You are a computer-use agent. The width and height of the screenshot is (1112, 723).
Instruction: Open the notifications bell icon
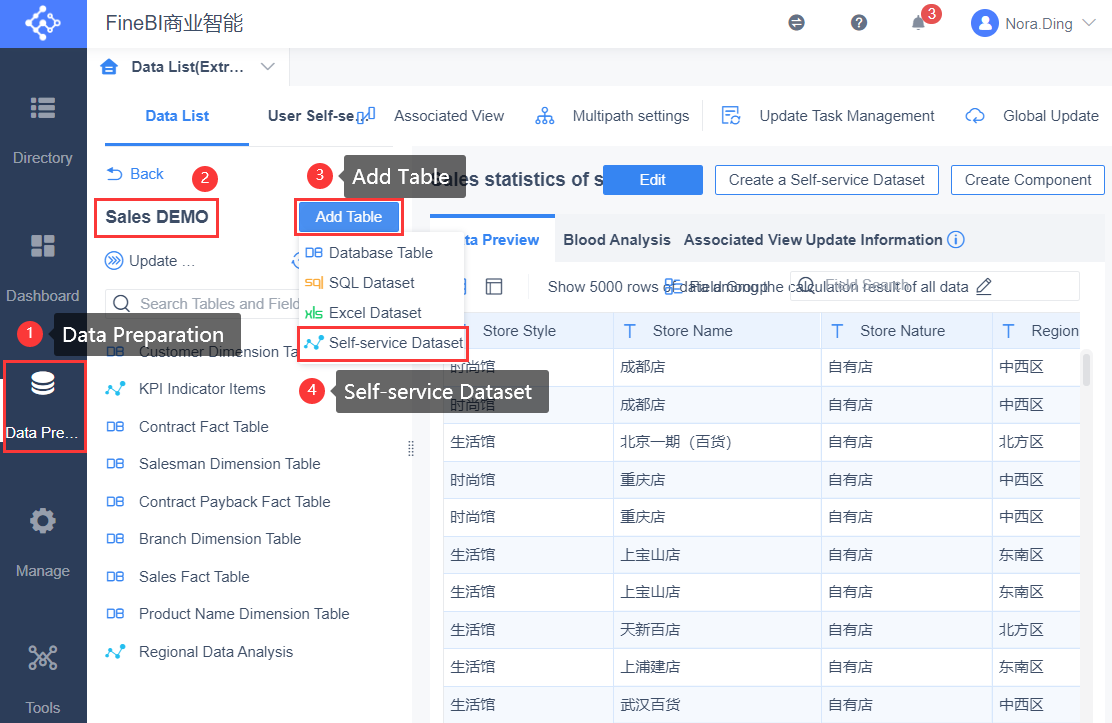tap(918, 23)
